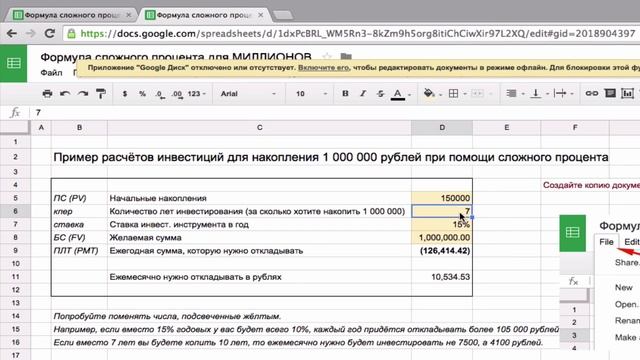Go forward in the browser
Image resolution: width=640 pixels, height=360 pixels.
point(31,33)
